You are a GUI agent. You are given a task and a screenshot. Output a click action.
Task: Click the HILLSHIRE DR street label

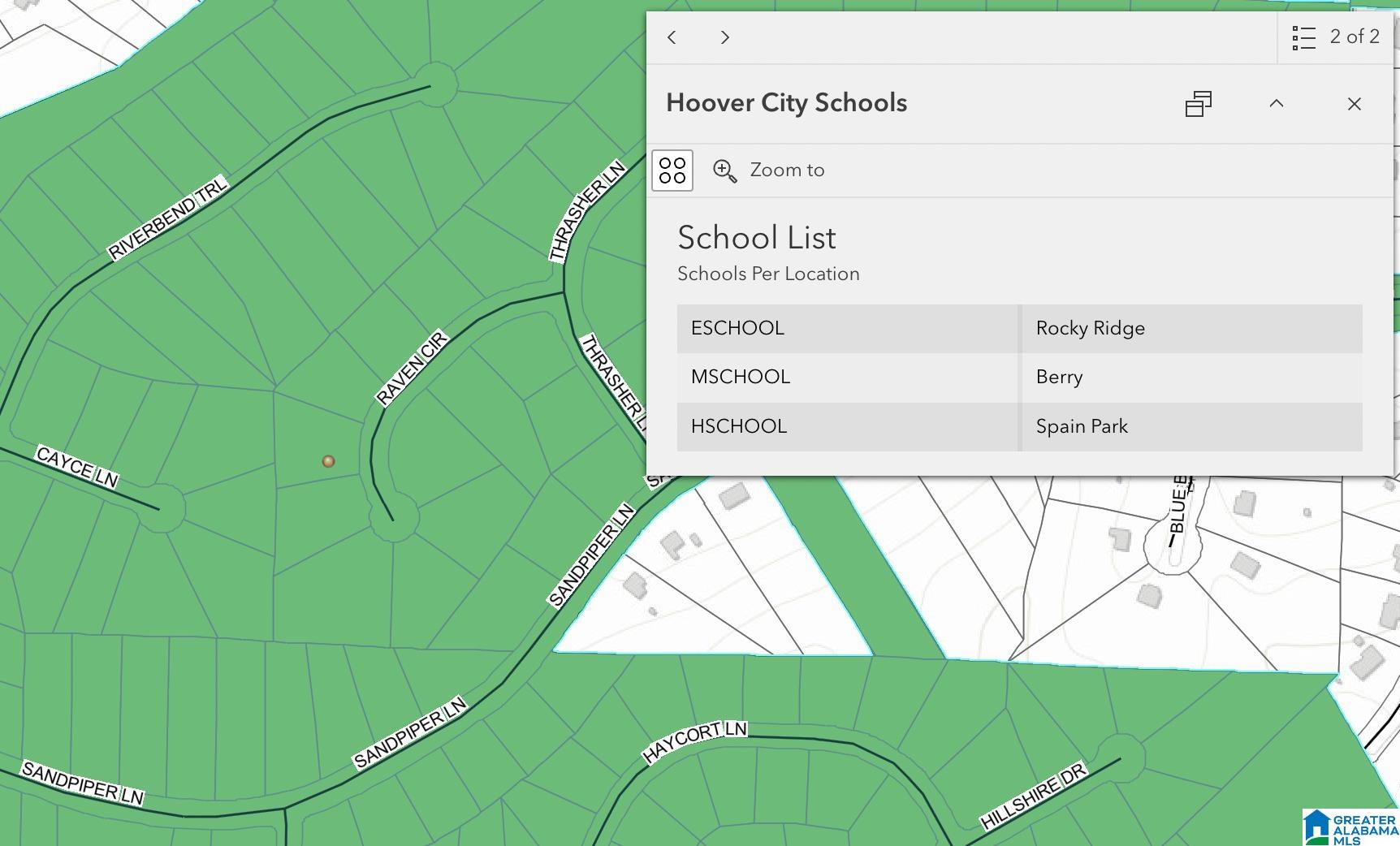tap(1033, 796)
